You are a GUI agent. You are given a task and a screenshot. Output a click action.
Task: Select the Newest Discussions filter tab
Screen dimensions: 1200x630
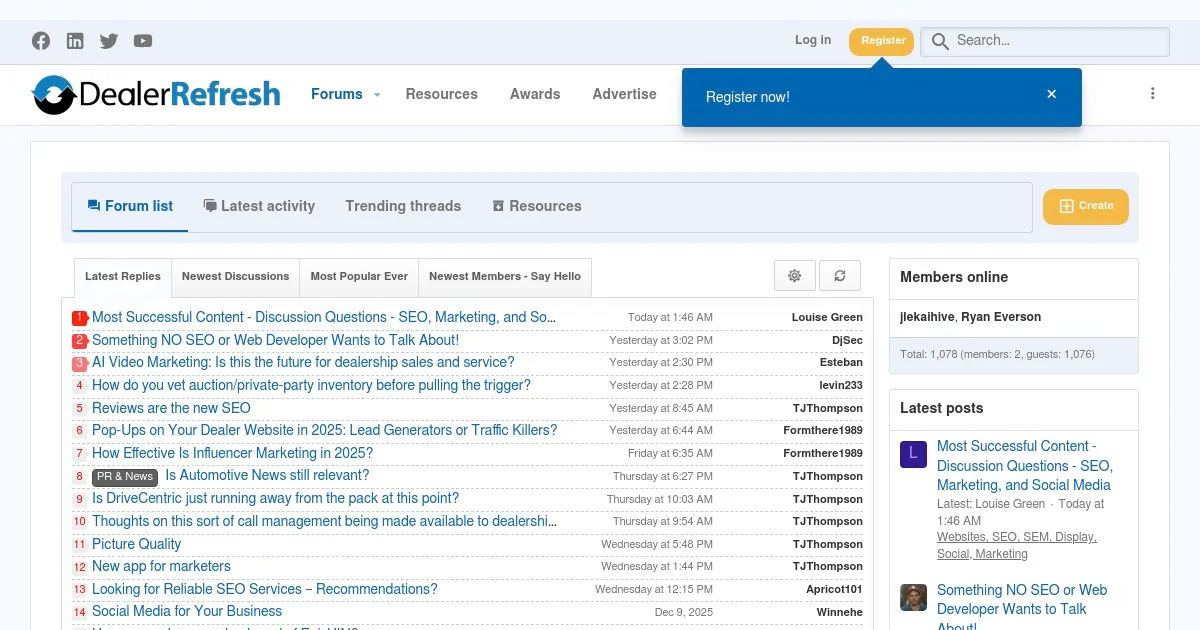point(234,277)
